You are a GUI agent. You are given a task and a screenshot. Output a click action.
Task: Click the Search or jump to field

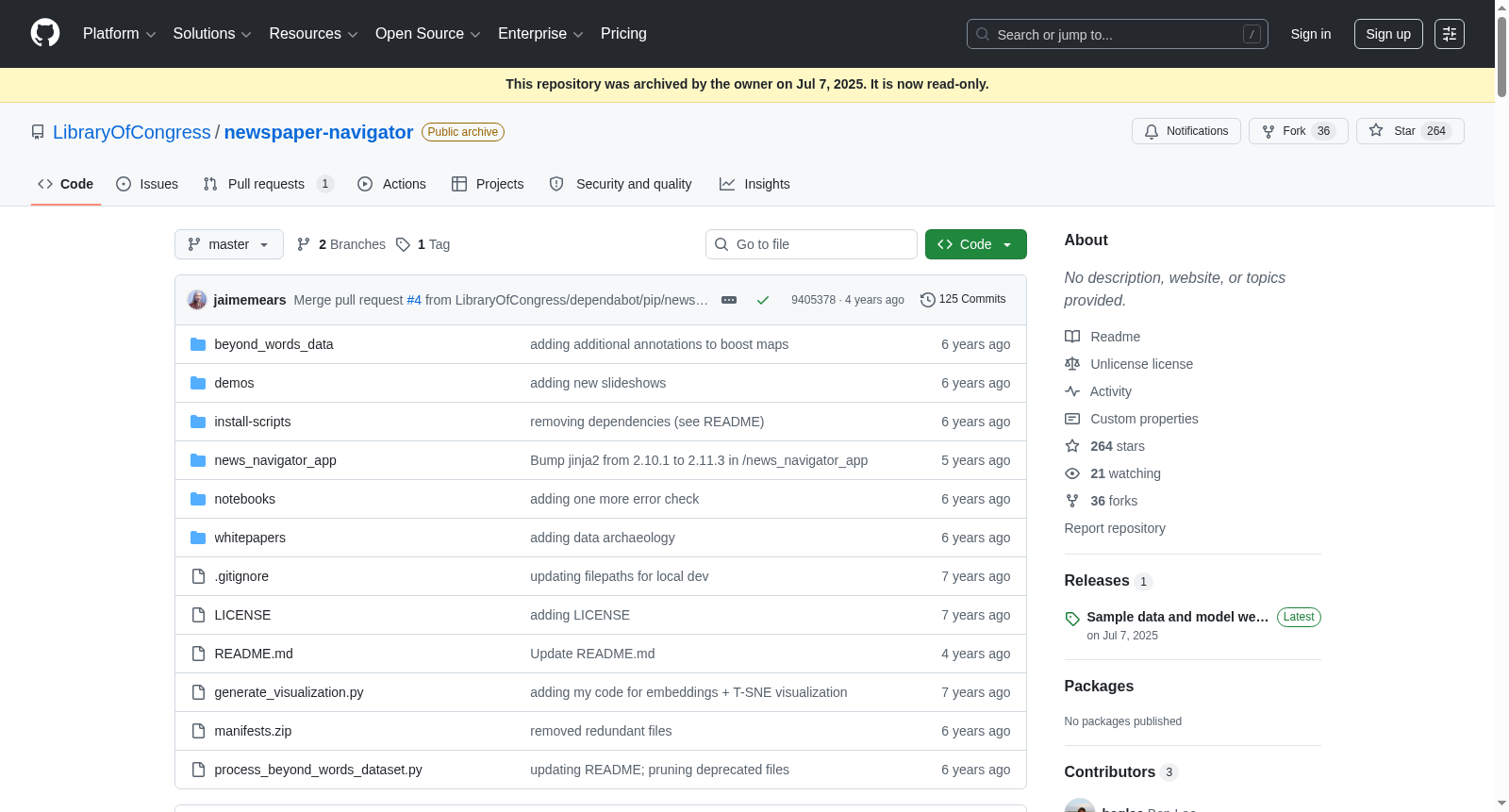[1118, 34]
